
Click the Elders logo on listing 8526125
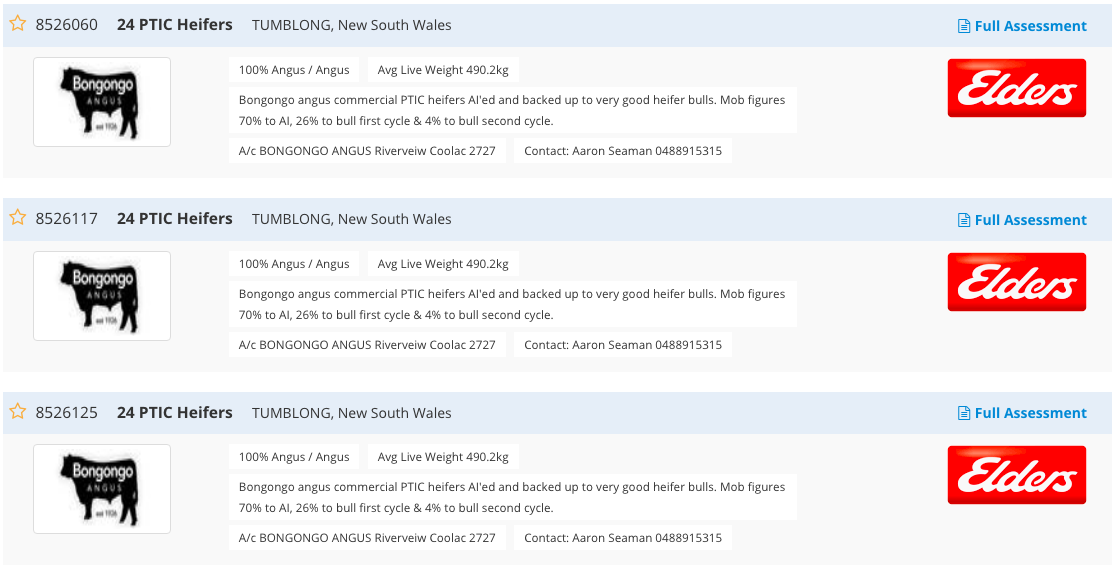click(1017, 475)
